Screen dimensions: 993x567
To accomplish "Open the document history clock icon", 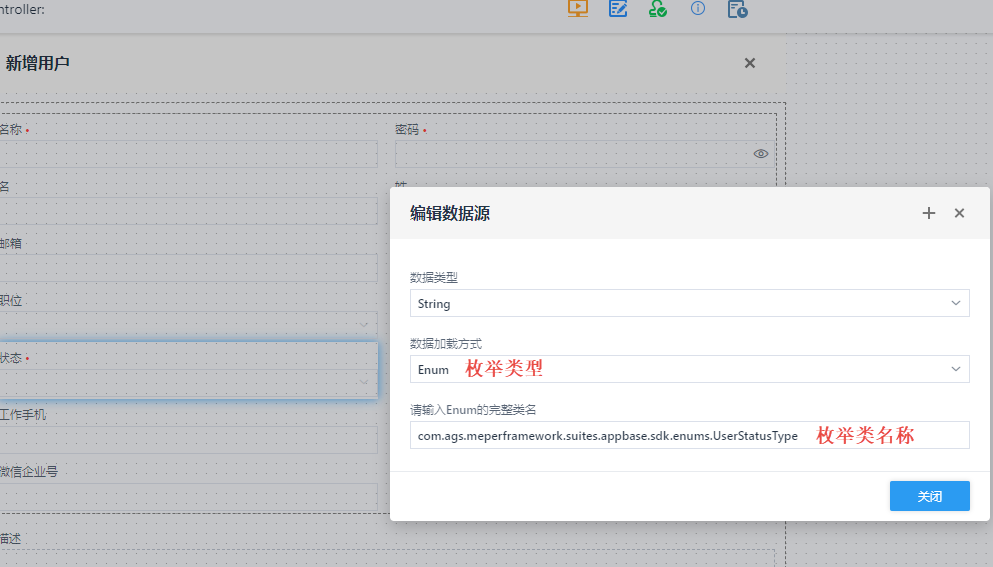I will pyautogui.click(x=737, y=9).
